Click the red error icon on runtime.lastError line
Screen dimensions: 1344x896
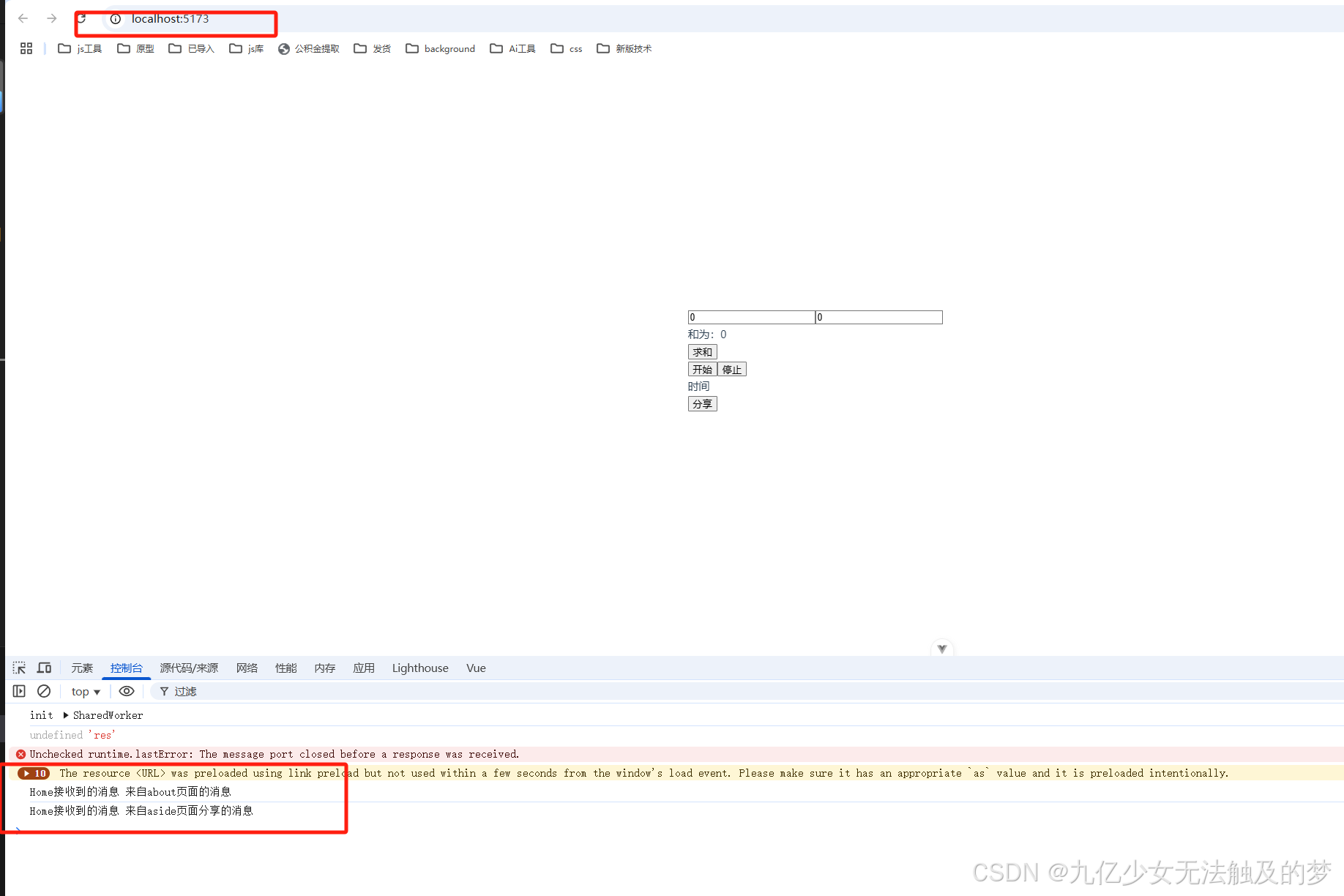point(20,754)
